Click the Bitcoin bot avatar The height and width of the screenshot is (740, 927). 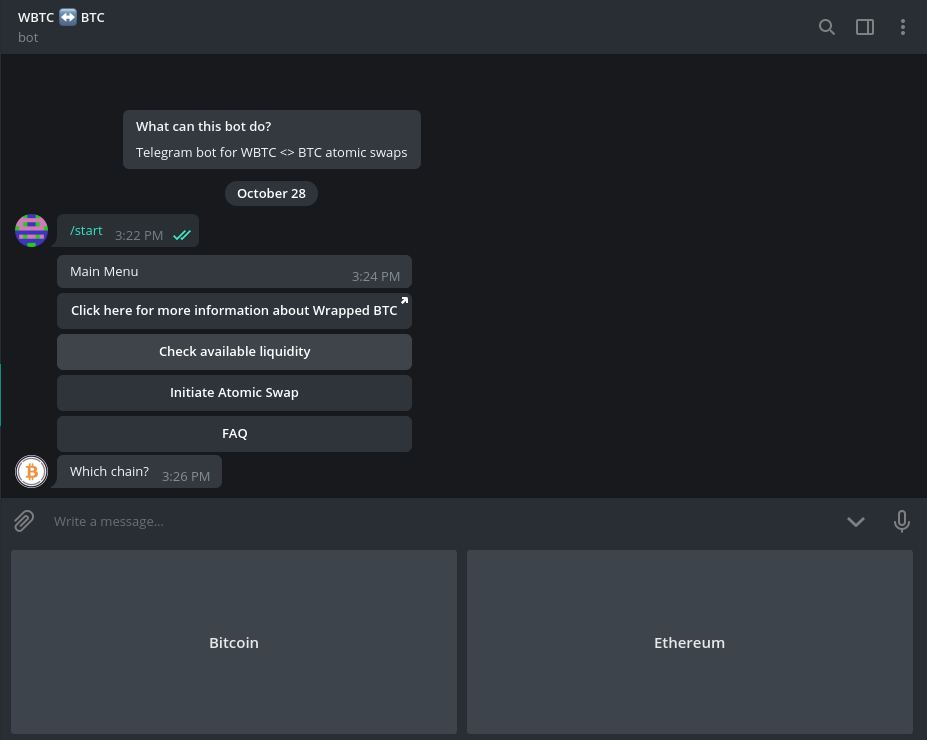pos(31,472)
